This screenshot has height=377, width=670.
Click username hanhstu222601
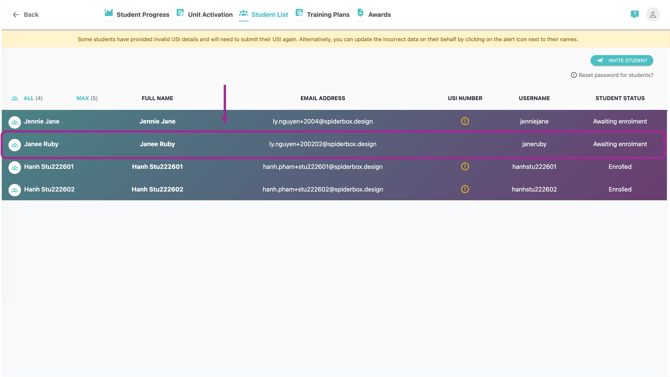(534, 167)
